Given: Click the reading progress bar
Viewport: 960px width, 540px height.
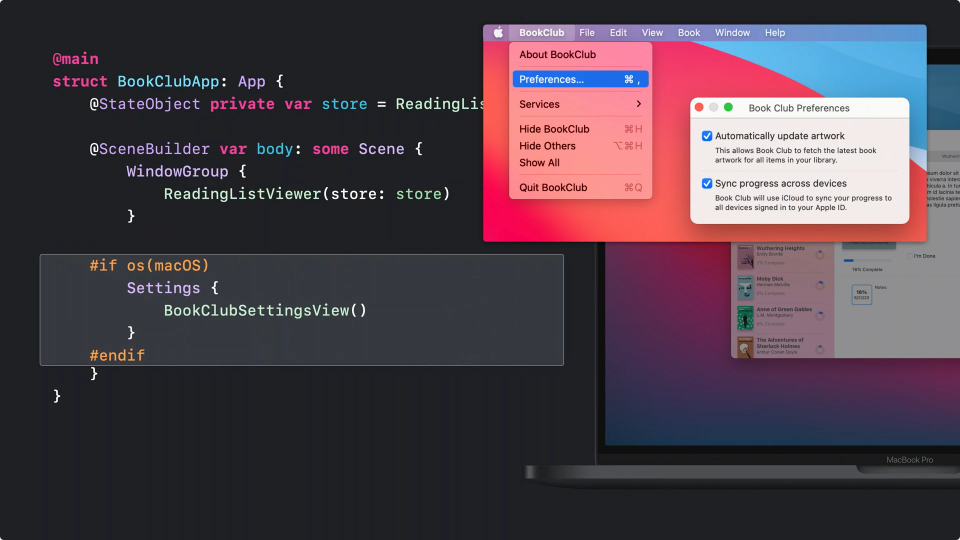Looking at the screenshot, I should click(867, 261).
